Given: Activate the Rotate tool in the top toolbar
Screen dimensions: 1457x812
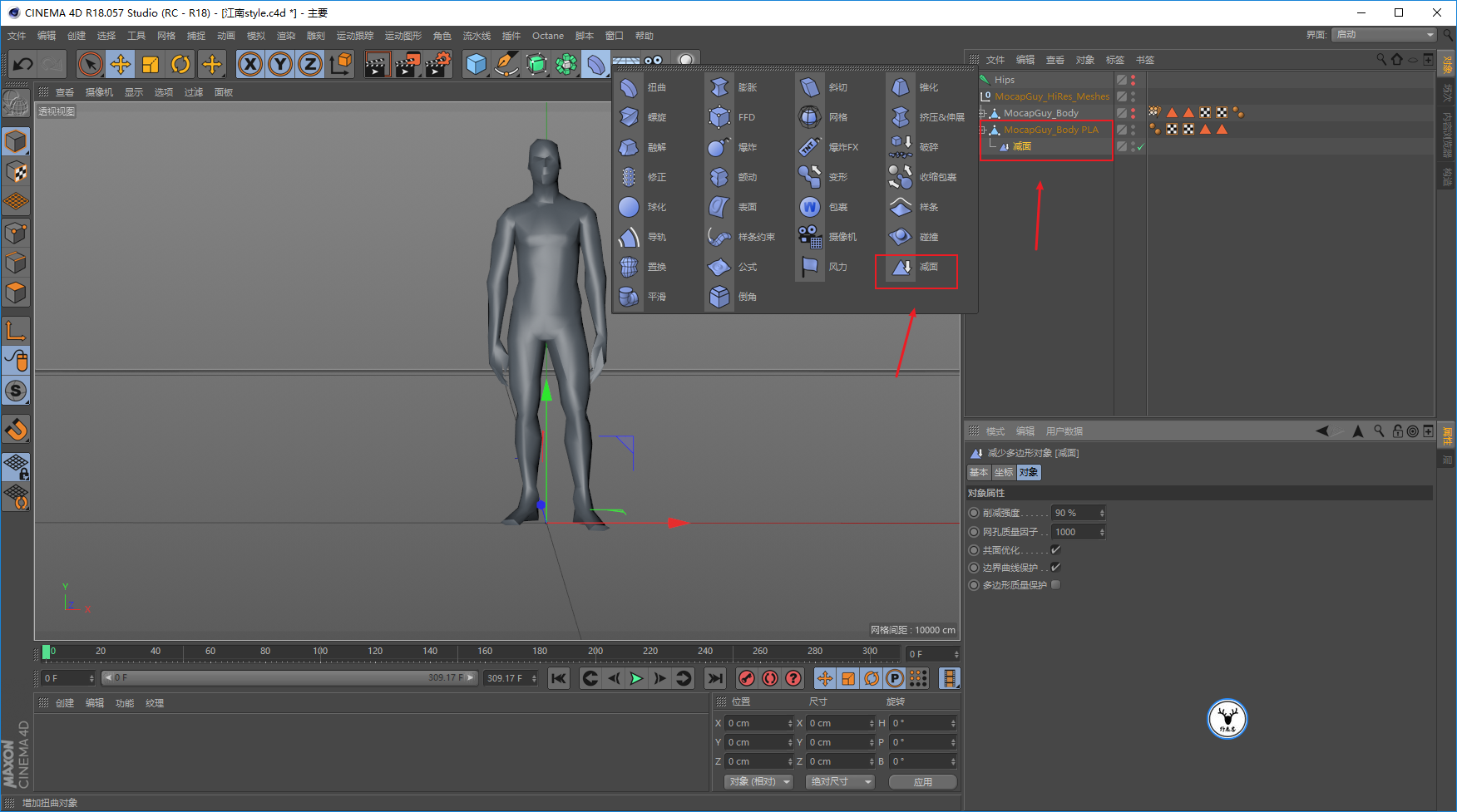Looking at the screenshot, I should point(180,64).
